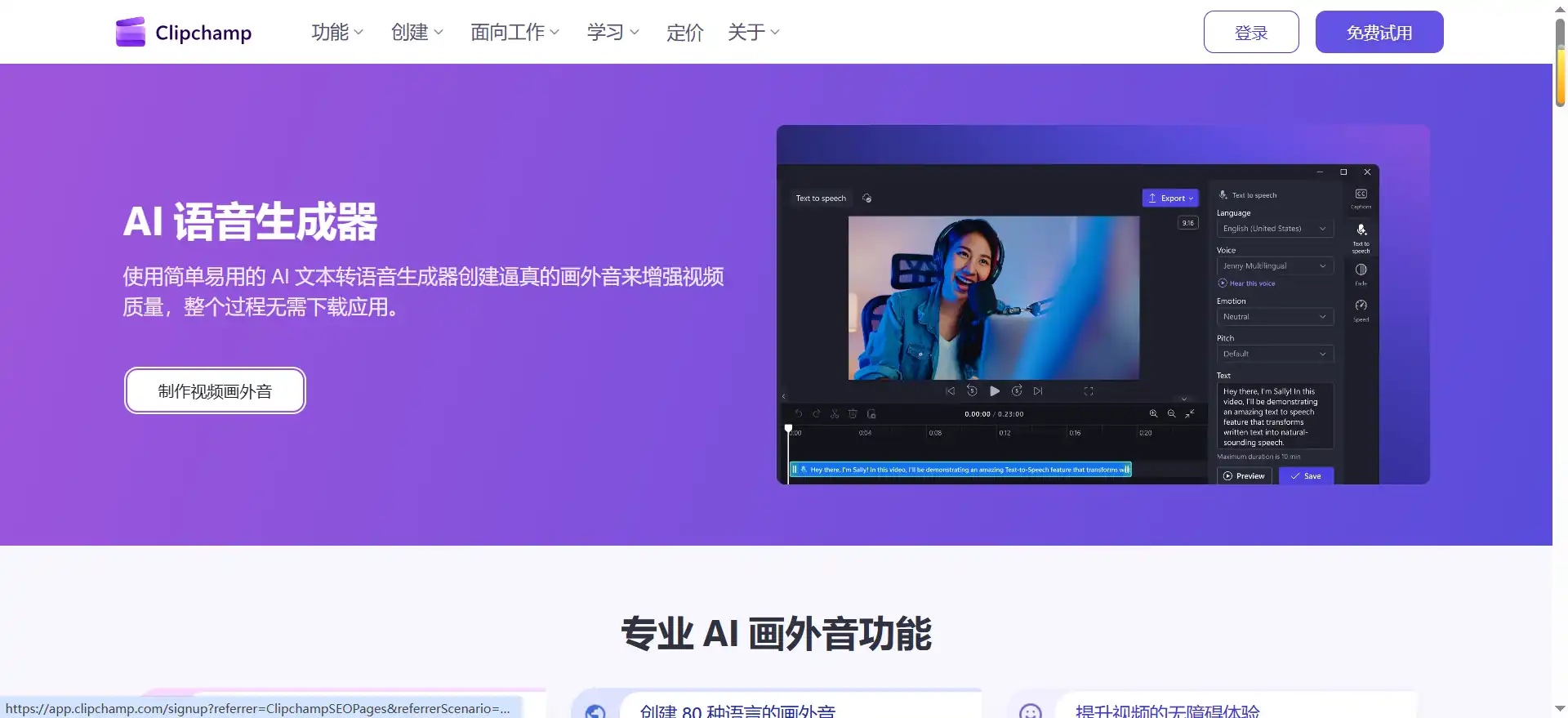
Task: Click the duplicate clip icon in timeline toolbar
Action: tap(871, 413)
